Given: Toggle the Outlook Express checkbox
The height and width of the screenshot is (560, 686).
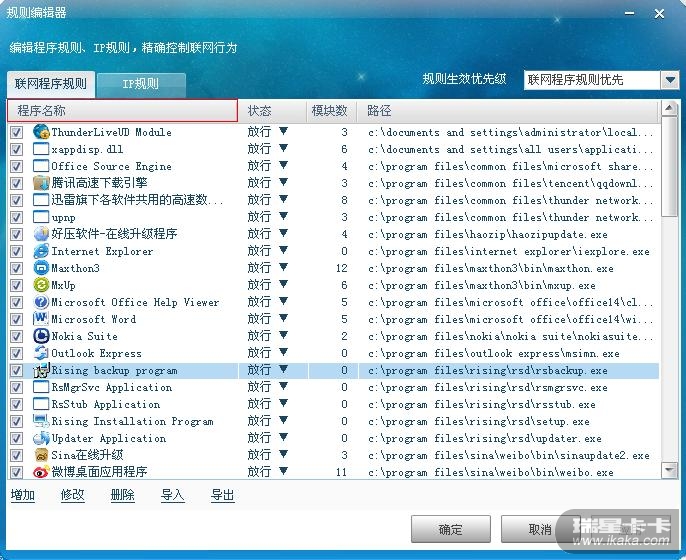Looking at the screenshot, I should pyautogui.click(x=17, y=353).
